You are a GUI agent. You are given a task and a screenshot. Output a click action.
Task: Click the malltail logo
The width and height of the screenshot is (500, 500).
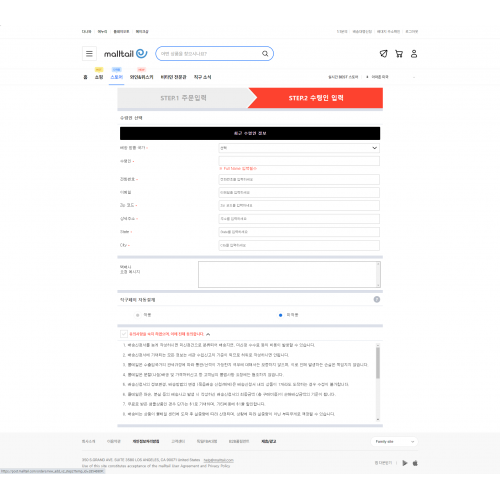coord(126,54)
